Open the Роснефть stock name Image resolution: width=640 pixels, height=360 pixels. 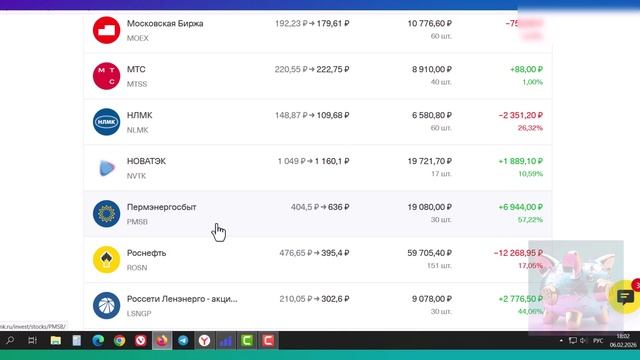[146, 253]
